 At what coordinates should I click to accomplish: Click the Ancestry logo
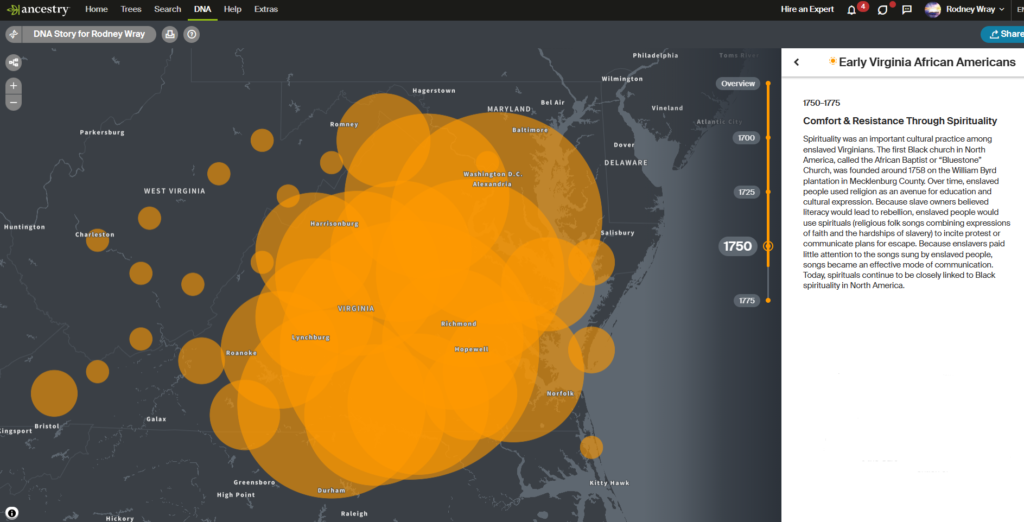[39, 9]
